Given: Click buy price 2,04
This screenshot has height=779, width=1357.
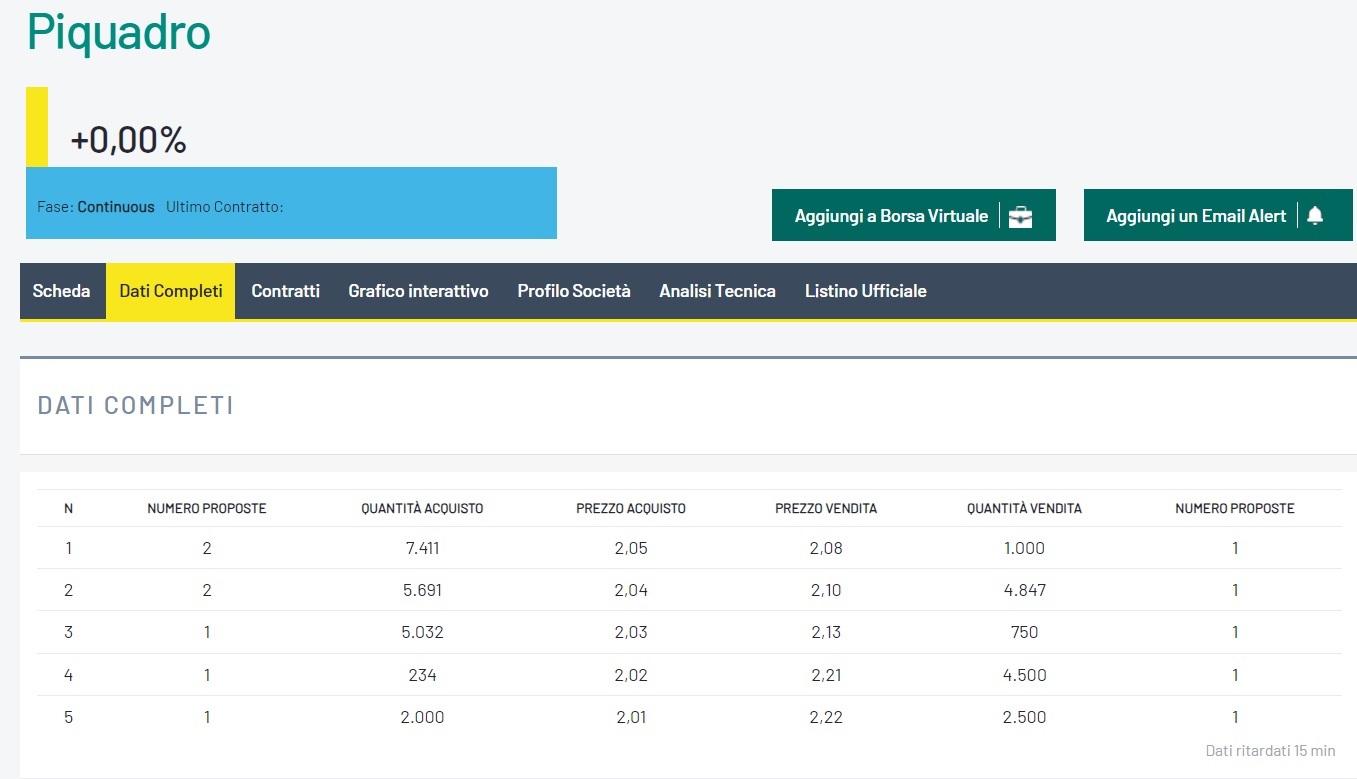Looking at the screenshot, I should click(631, 590).
